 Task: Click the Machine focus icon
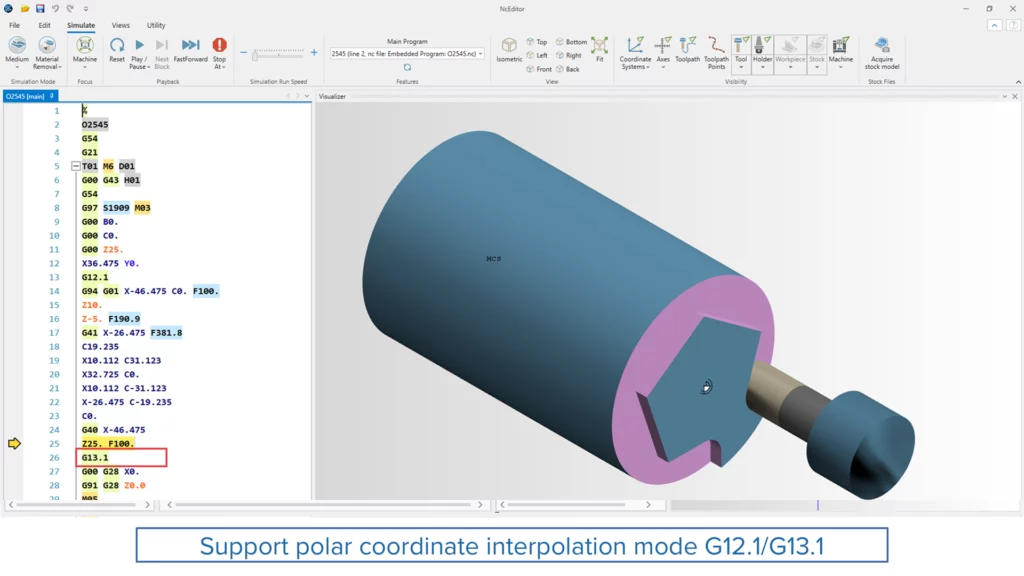[x=85, y=46]
